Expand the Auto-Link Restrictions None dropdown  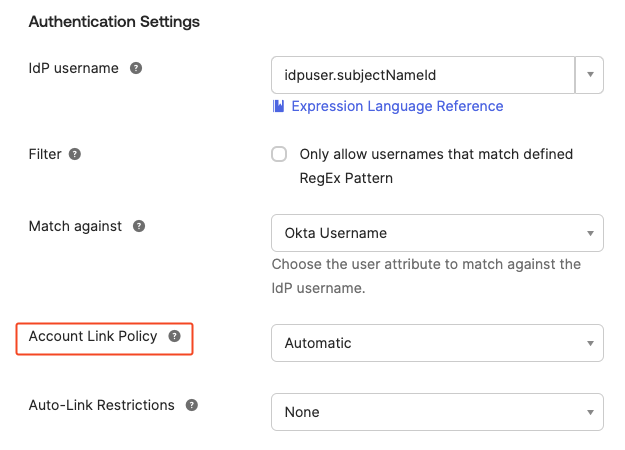click(437, 412)
